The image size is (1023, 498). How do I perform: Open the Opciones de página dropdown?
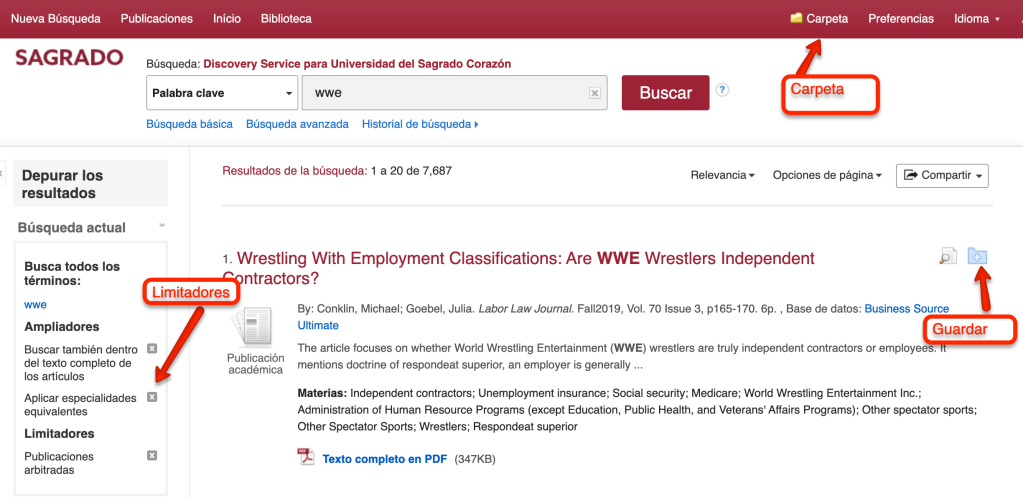pyautogui.click(x=826, y=175)
